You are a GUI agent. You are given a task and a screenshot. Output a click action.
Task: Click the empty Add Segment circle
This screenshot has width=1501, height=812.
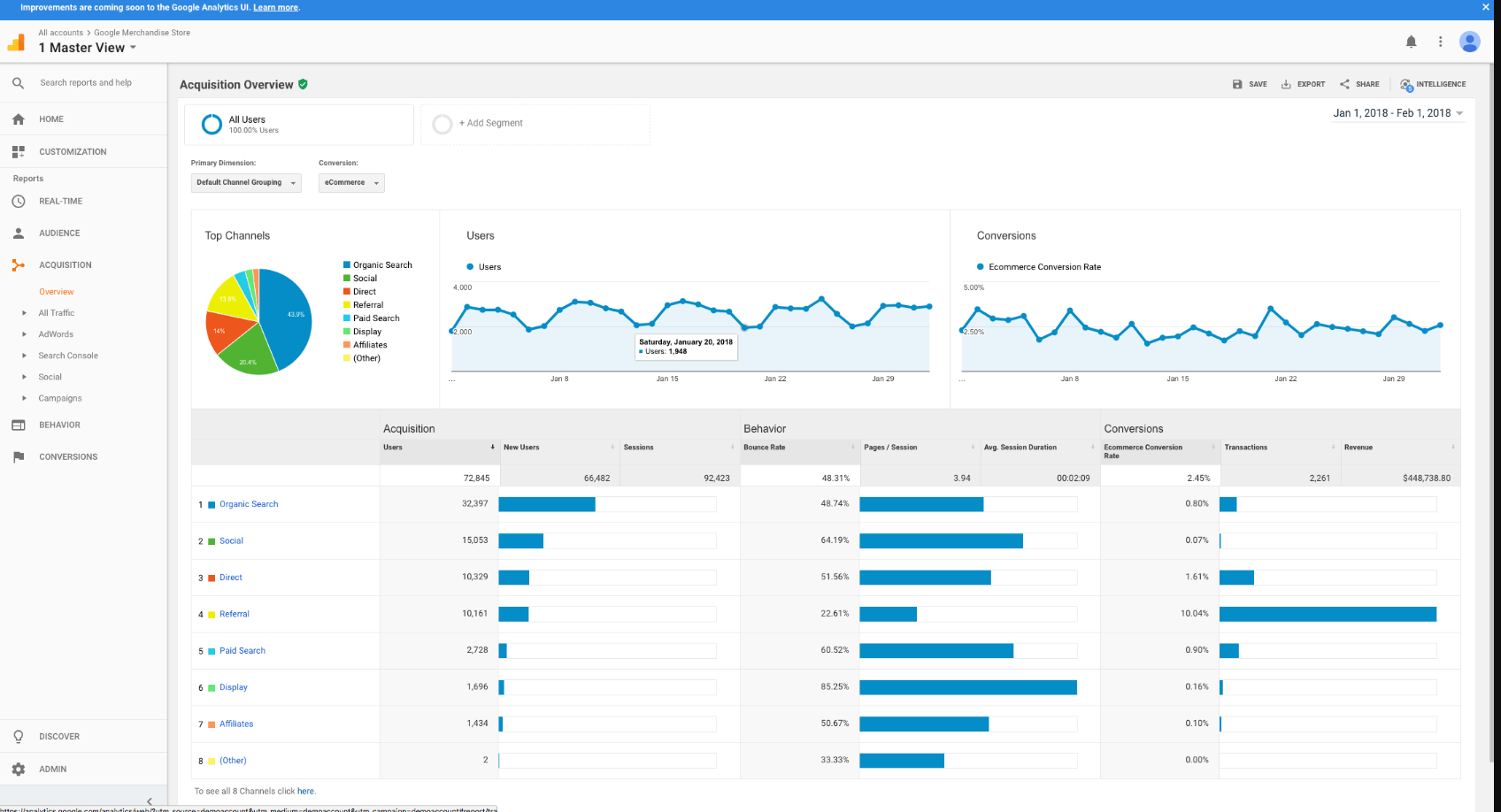pyautogui.click(x=443, y=125)
